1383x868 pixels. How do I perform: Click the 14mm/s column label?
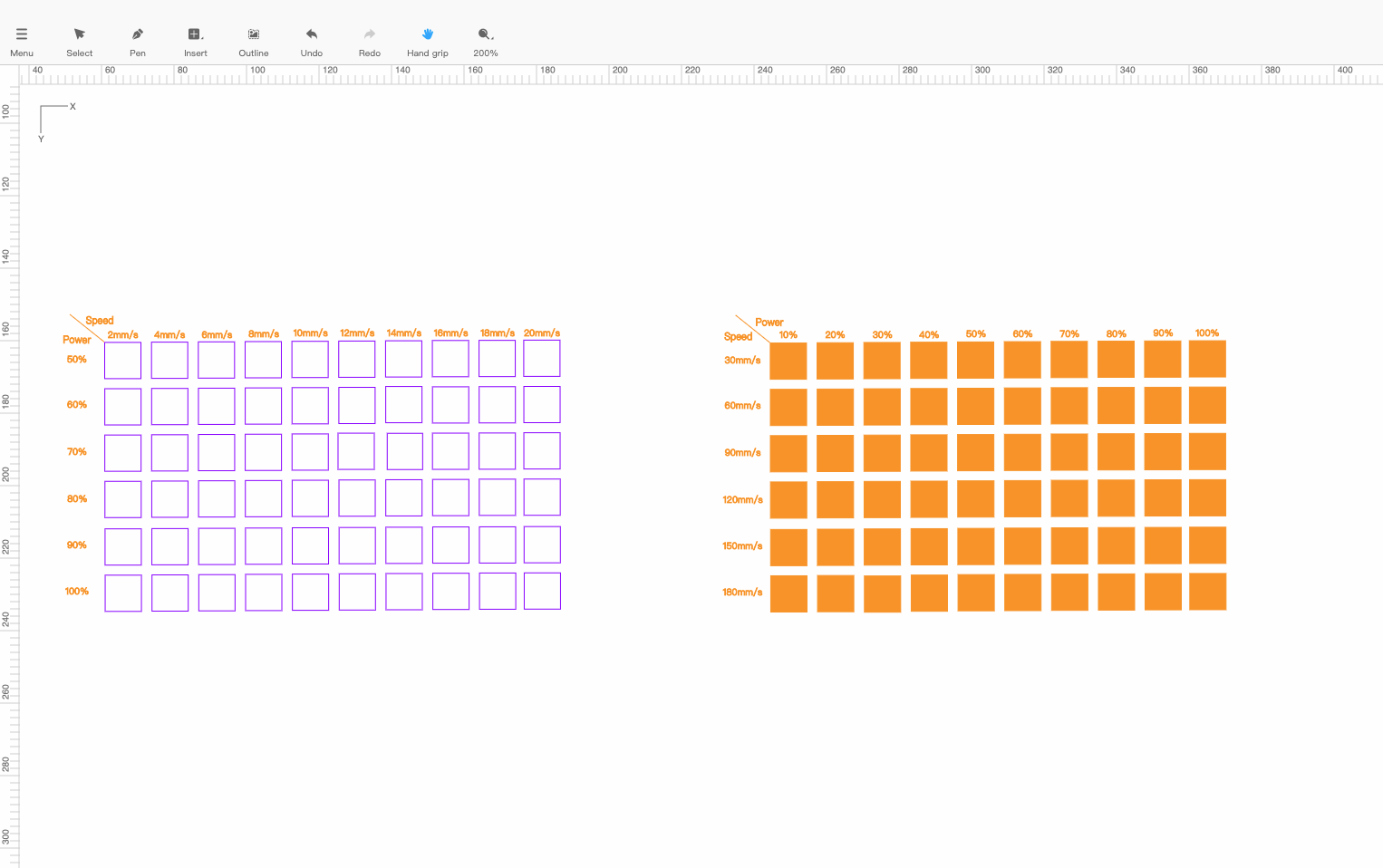pos(404,333)
